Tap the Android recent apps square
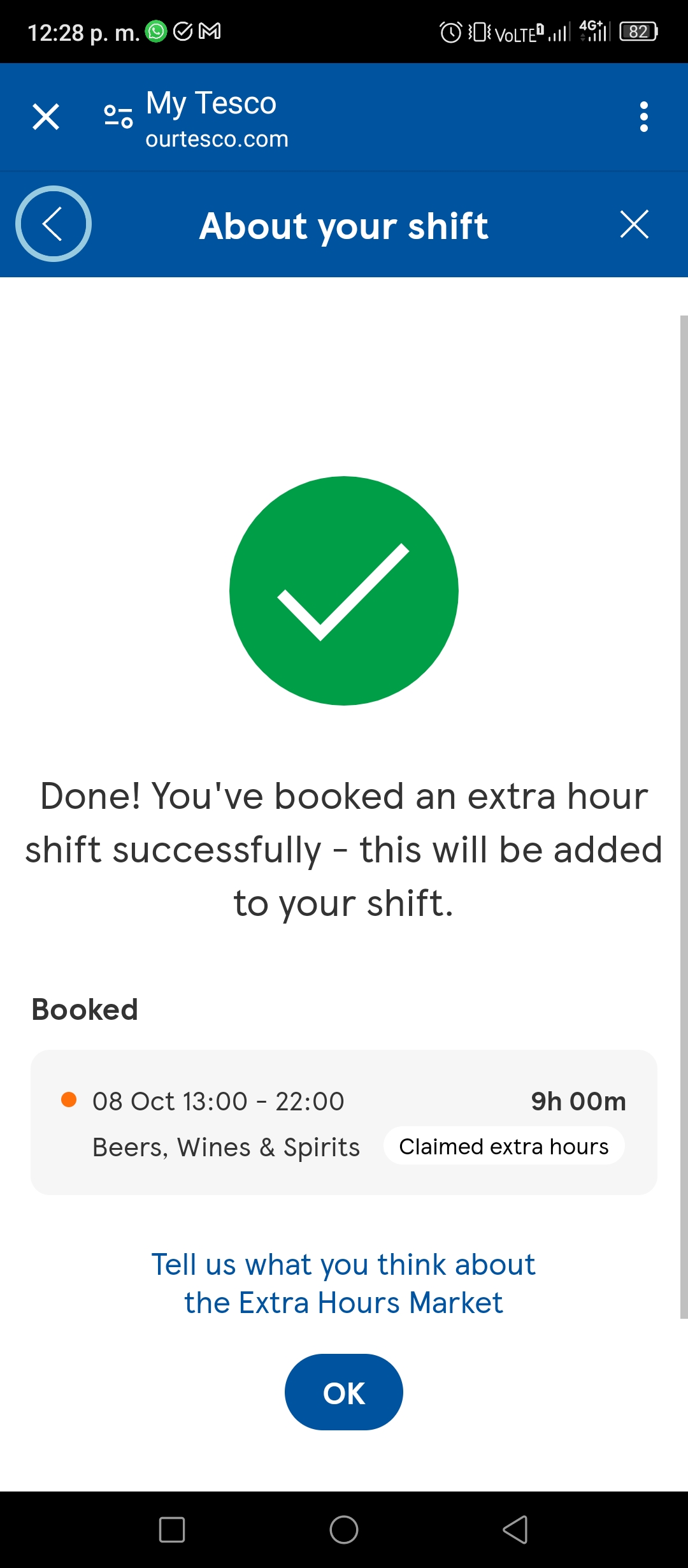688x1568 pixels. pos(172,1530)
